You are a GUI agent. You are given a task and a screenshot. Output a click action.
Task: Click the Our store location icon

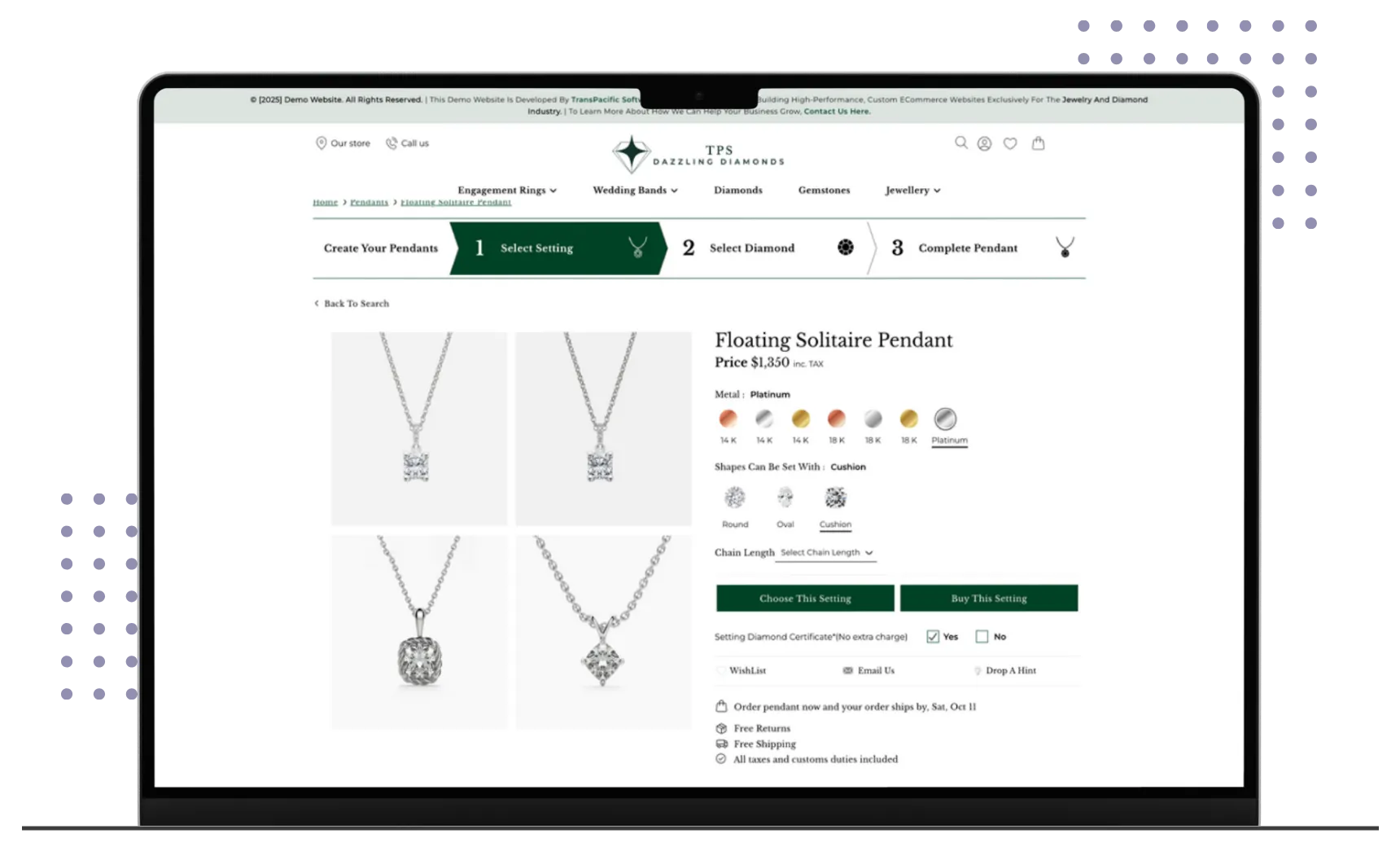tap(321, 143)
